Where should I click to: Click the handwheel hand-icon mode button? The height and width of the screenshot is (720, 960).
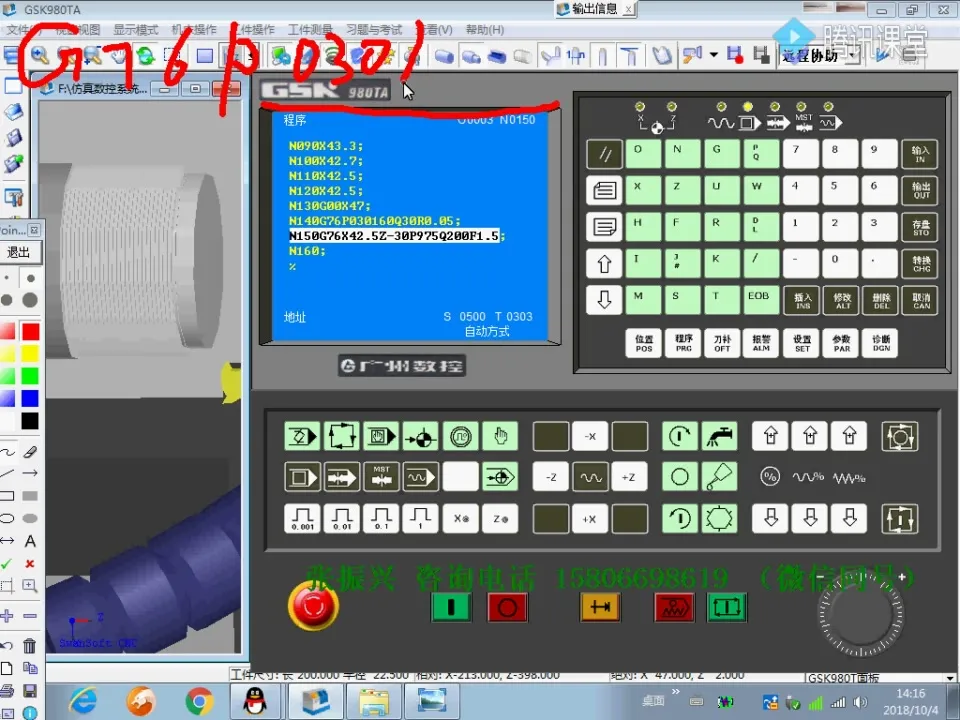click(499, 437)
